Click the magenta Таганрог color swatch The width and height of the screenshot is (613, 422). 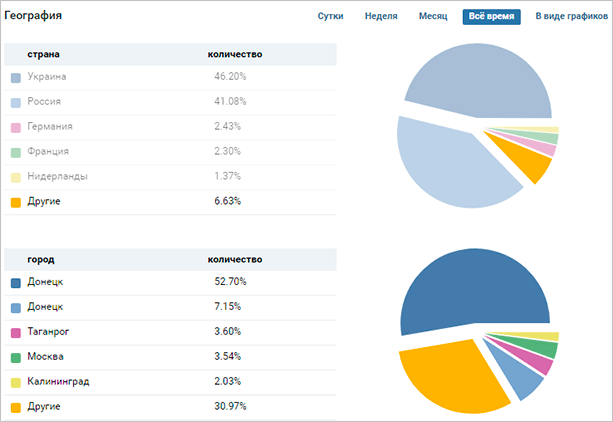16,333
